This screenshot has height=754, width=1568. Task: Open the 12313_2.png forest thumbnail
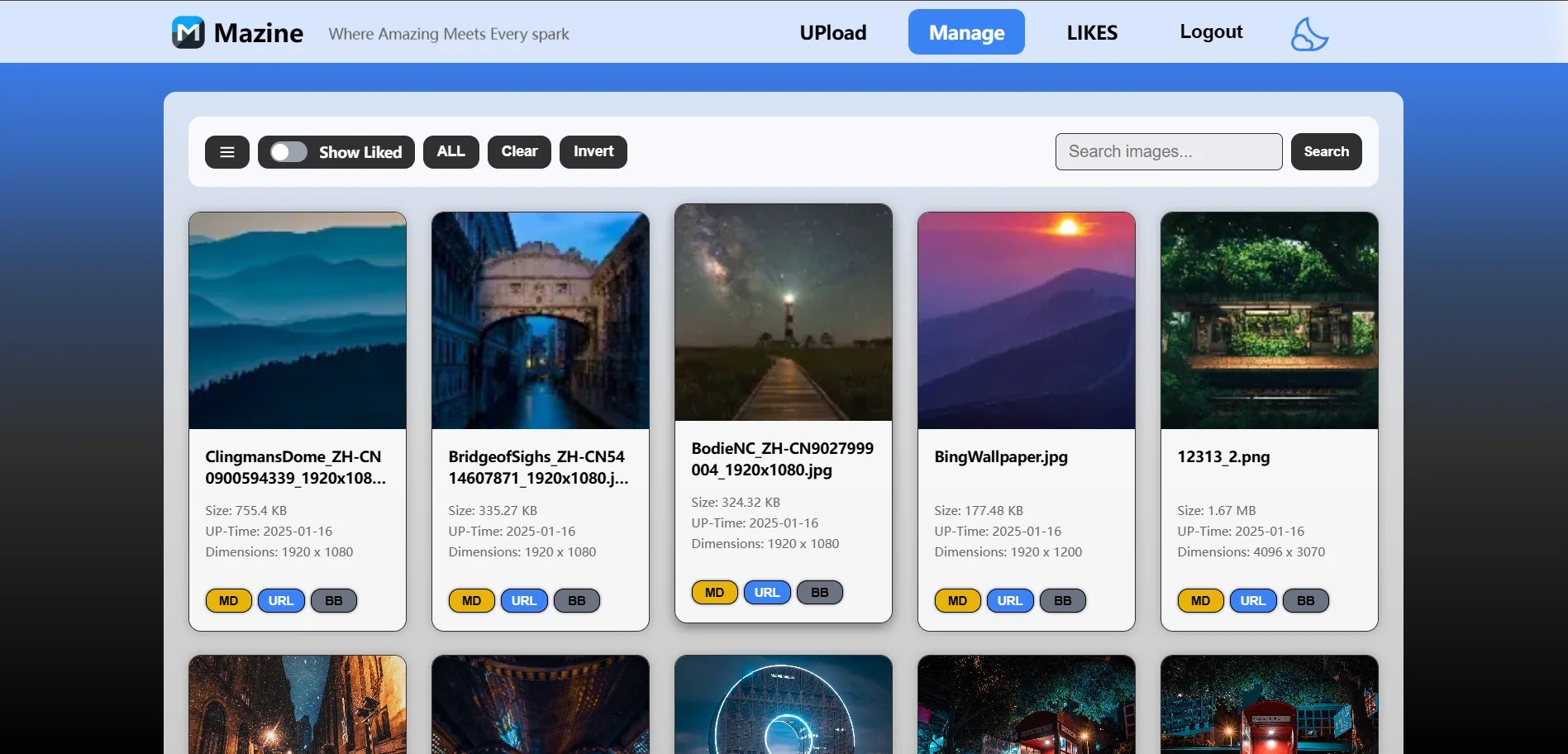[x=1270, y=321]
